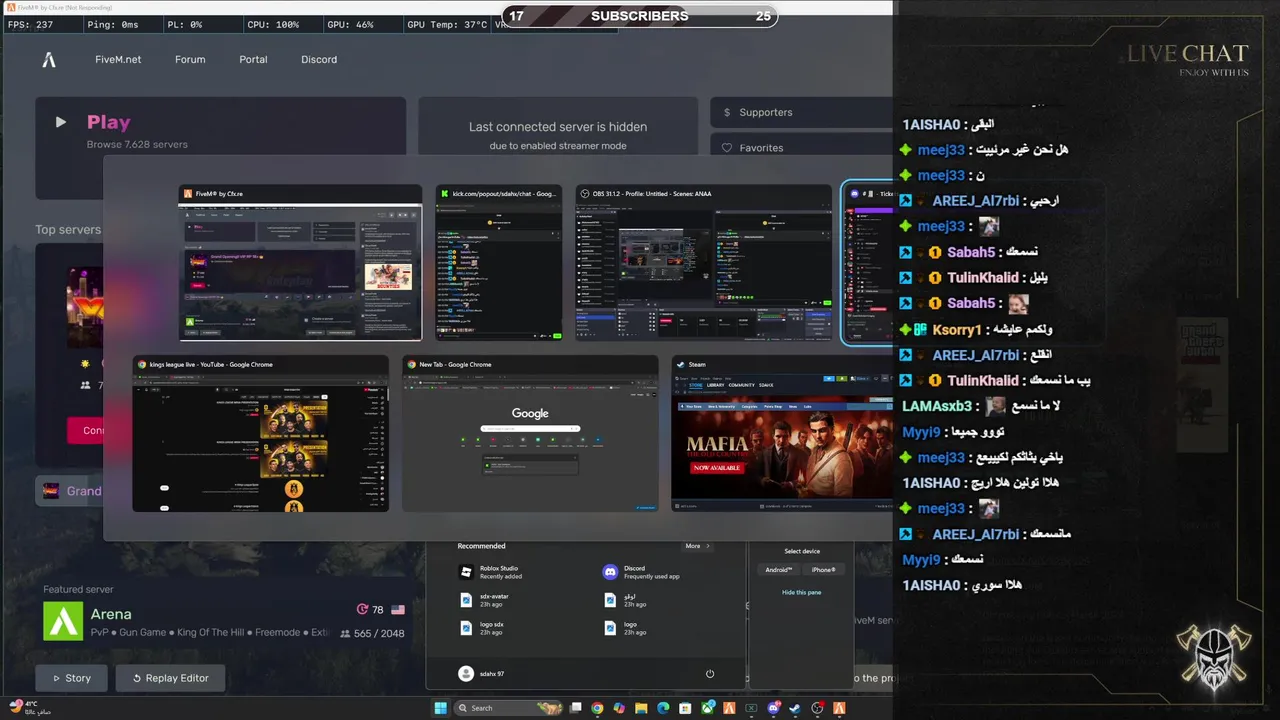
Task: Click the sdahx 97 user account
Action: (482, 674)
